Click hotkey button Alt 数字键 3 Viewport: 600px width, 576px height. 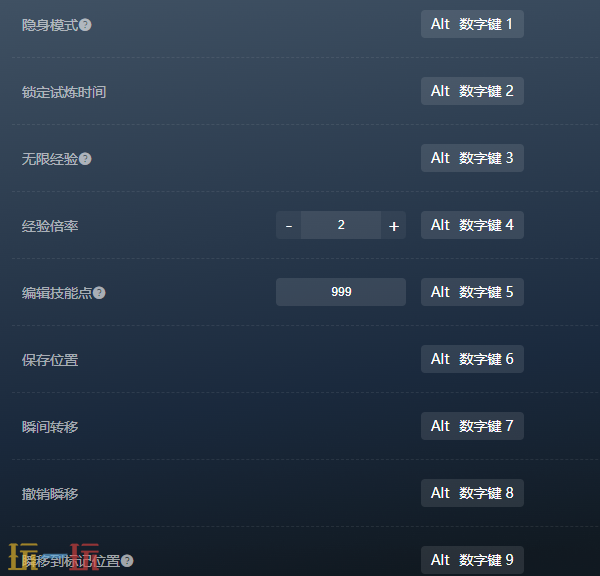coord(472,158)
